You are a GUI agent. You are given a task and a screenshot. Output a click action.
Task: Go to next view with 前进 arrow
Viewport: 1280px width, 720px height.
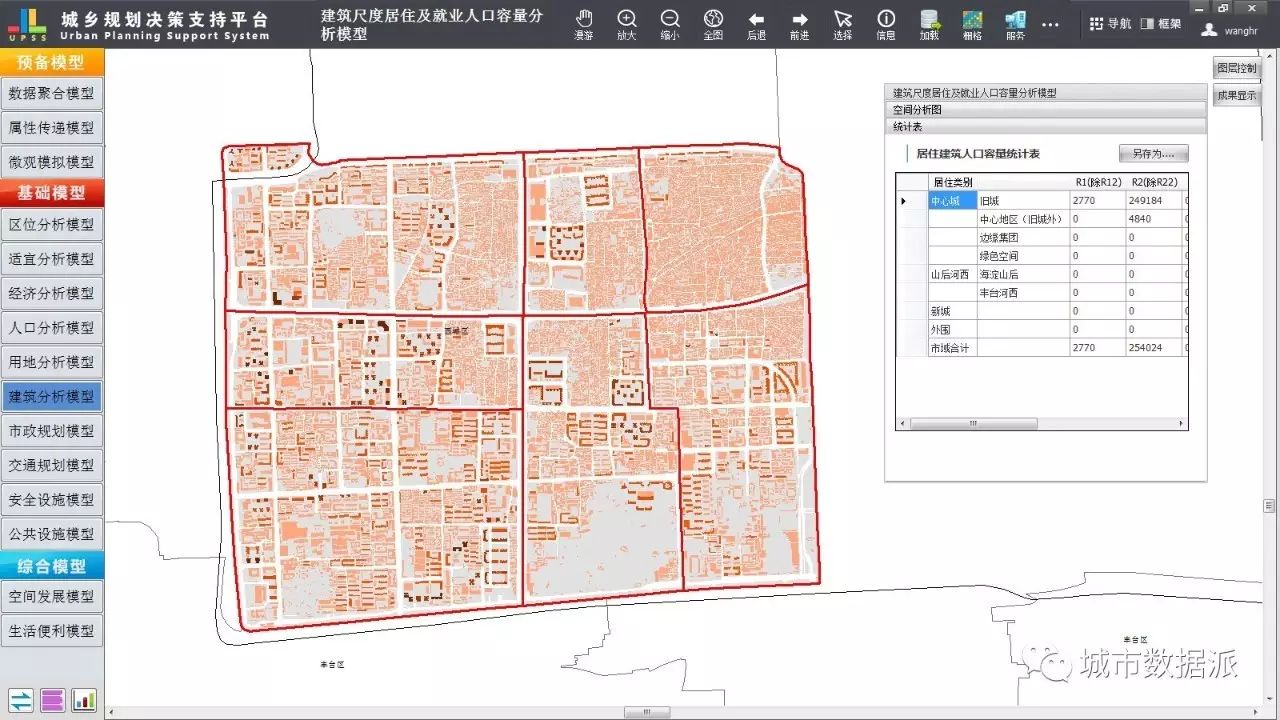pyautogui.click(x=800, y=24)
